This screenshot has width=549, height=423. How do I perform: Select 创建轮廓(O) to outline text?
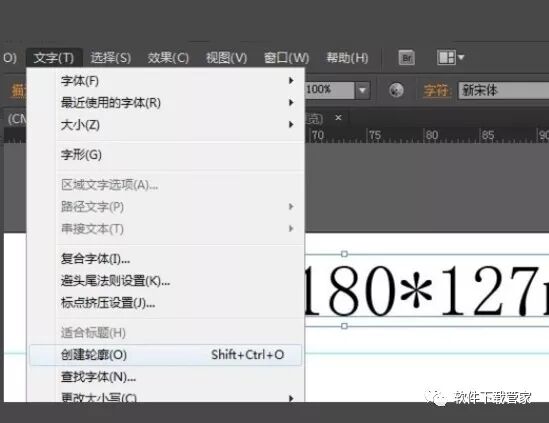tap(166, 355)
